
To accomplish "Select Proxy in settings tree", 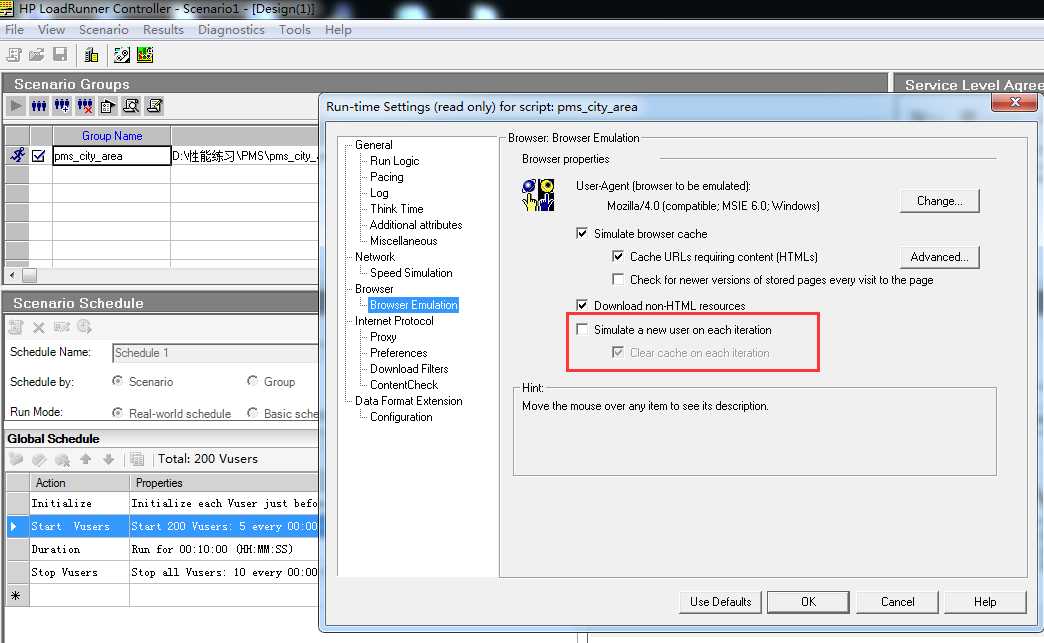I will 383,337.
